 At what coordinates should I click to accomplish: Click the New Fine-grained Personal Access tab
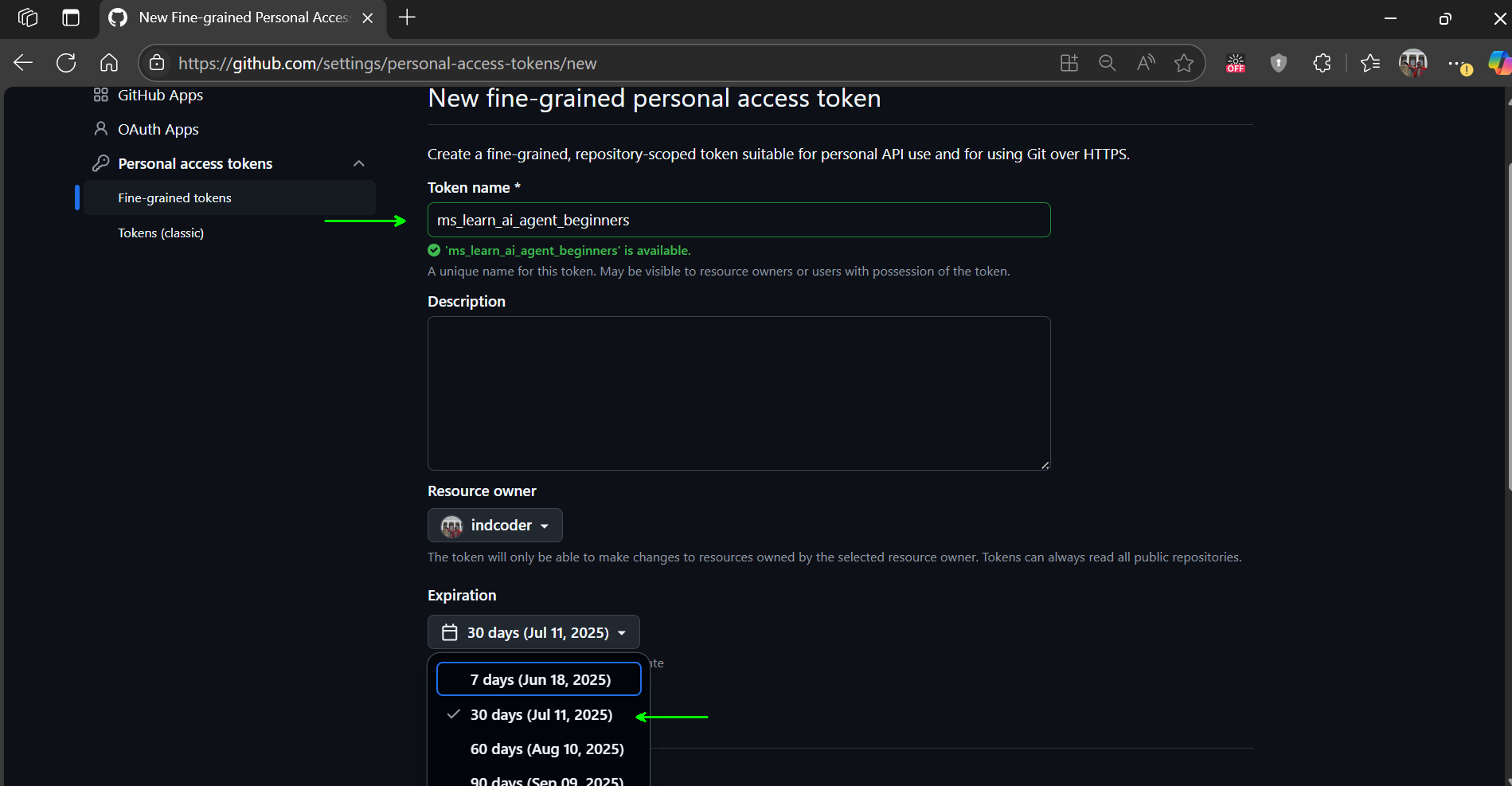point(239,17)
